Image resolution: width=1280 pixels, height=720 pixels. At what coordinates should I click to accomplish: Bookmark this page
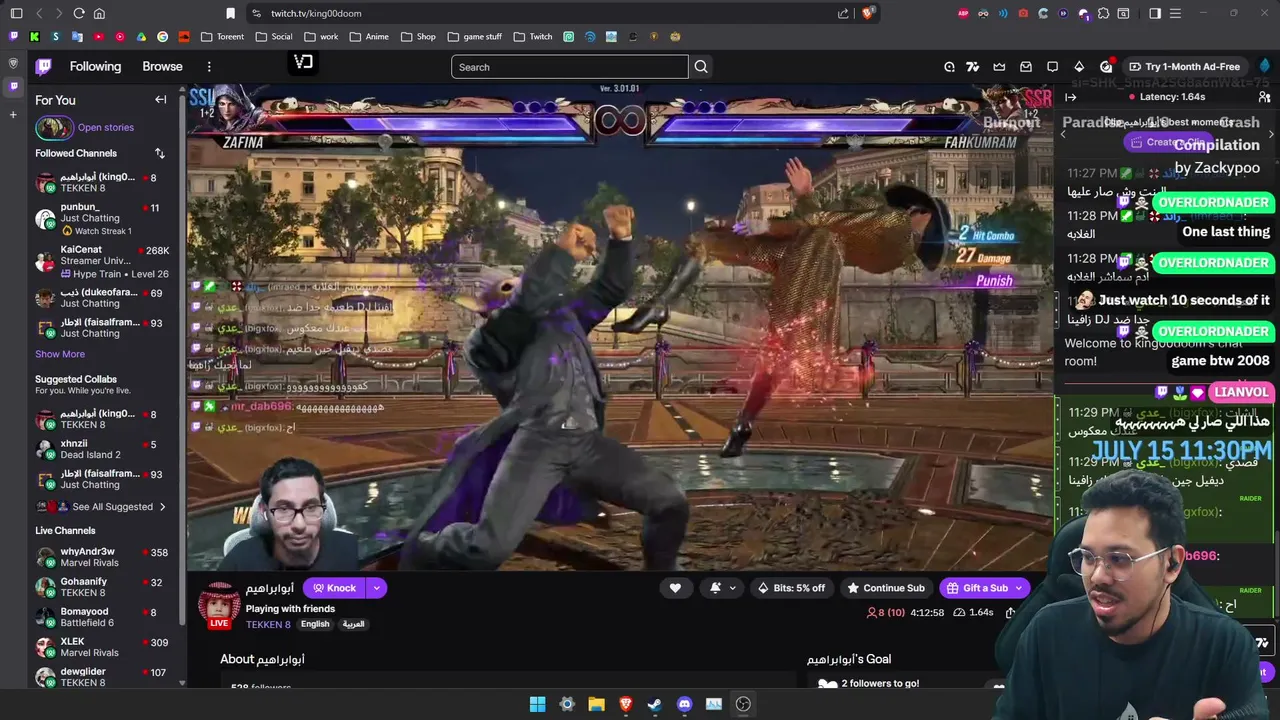coord(230,13)
